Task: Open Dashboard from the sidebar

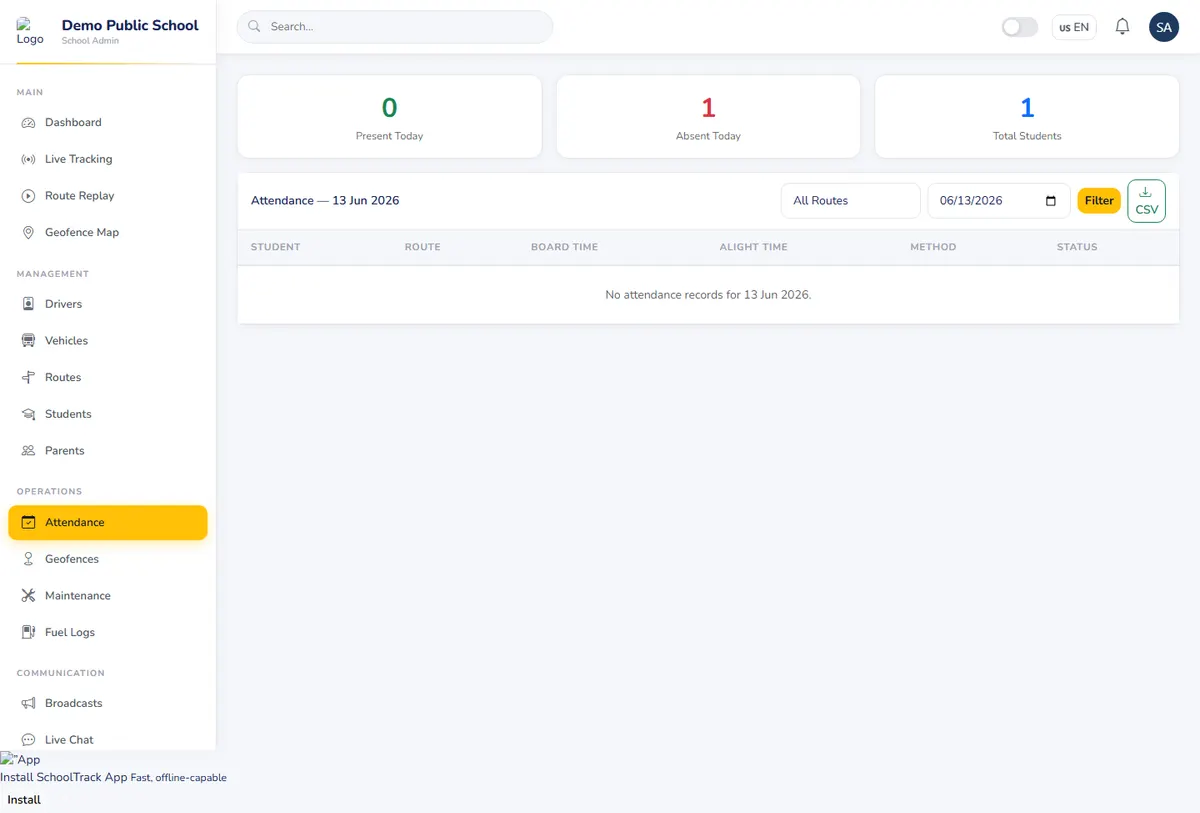Action: point(108,123)
